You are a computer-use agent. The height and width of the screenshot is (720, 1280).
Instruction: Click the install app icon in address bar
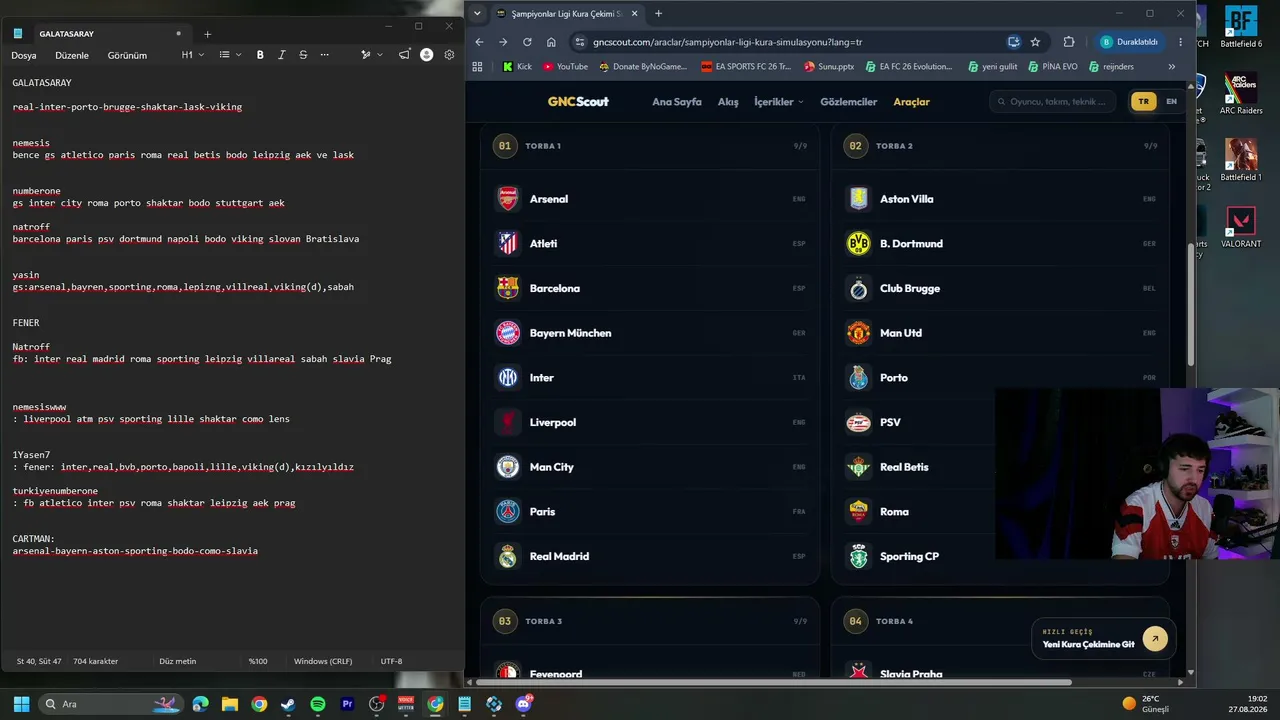pyautogui.click(x=1014, y=42)
